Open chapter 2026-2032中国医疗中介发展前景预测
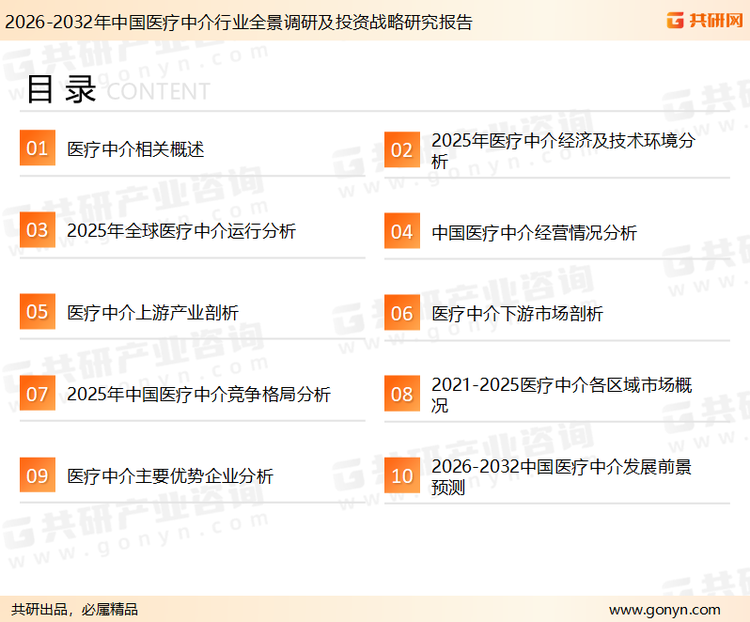 pos(561,477)
